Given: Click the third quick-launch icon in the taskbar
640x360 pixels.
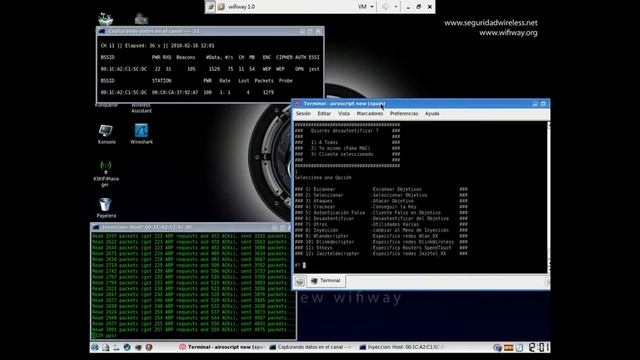Looking at the screenshot, I should pos(116,347).
